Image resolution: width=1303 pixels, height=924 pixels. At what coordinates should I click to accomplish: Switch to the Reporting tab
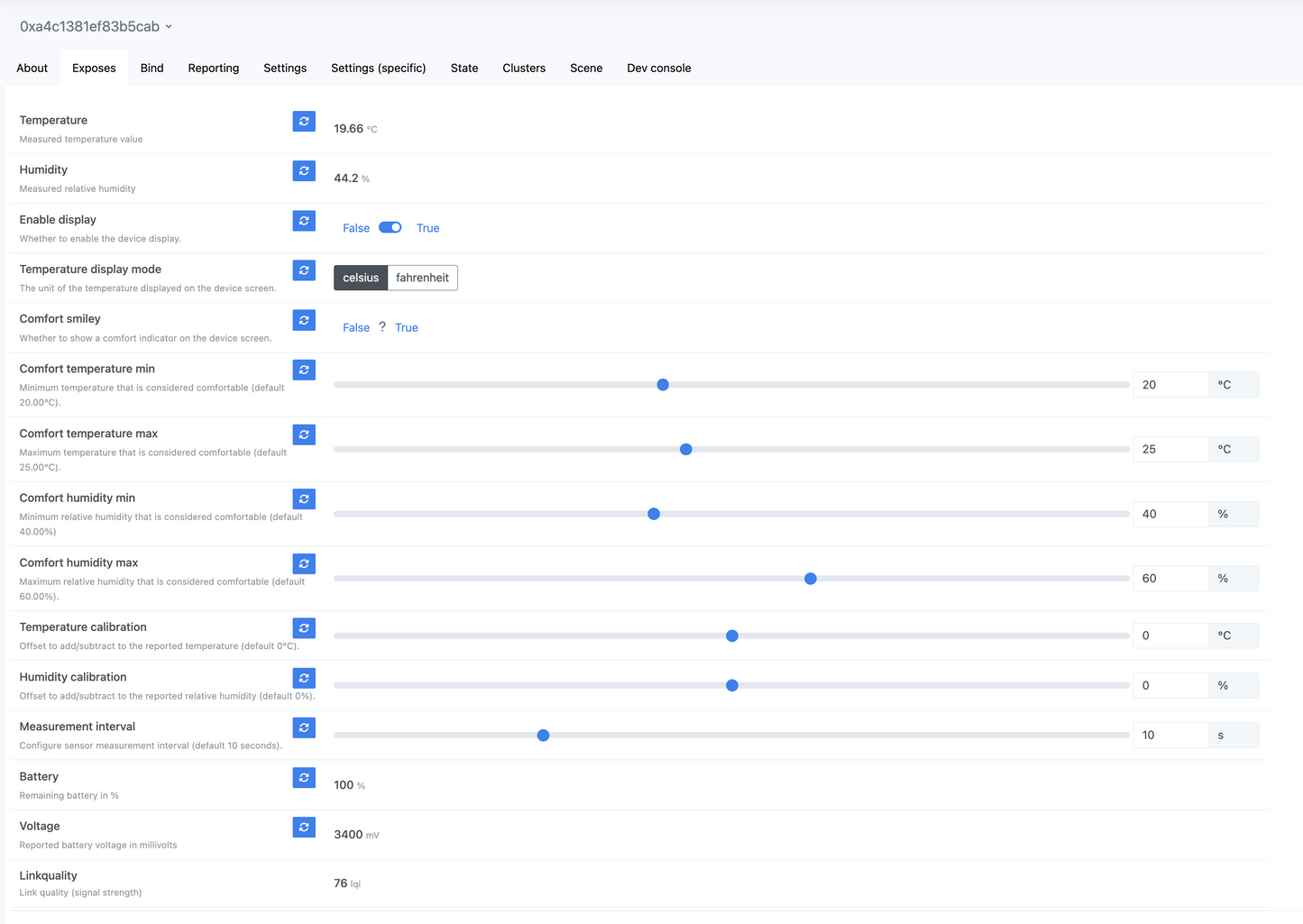point(214,69)
